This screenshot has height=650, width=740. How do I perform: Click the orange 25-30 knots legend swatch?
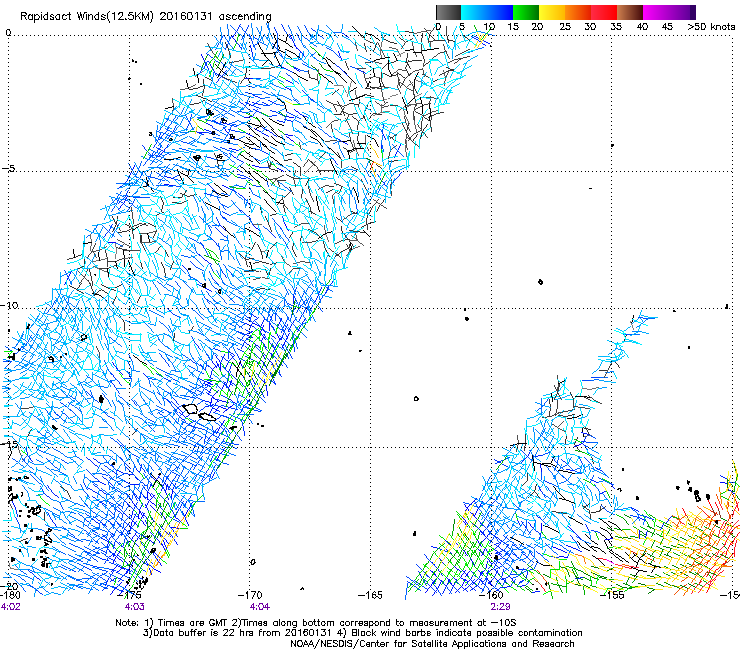coord(578,12)
